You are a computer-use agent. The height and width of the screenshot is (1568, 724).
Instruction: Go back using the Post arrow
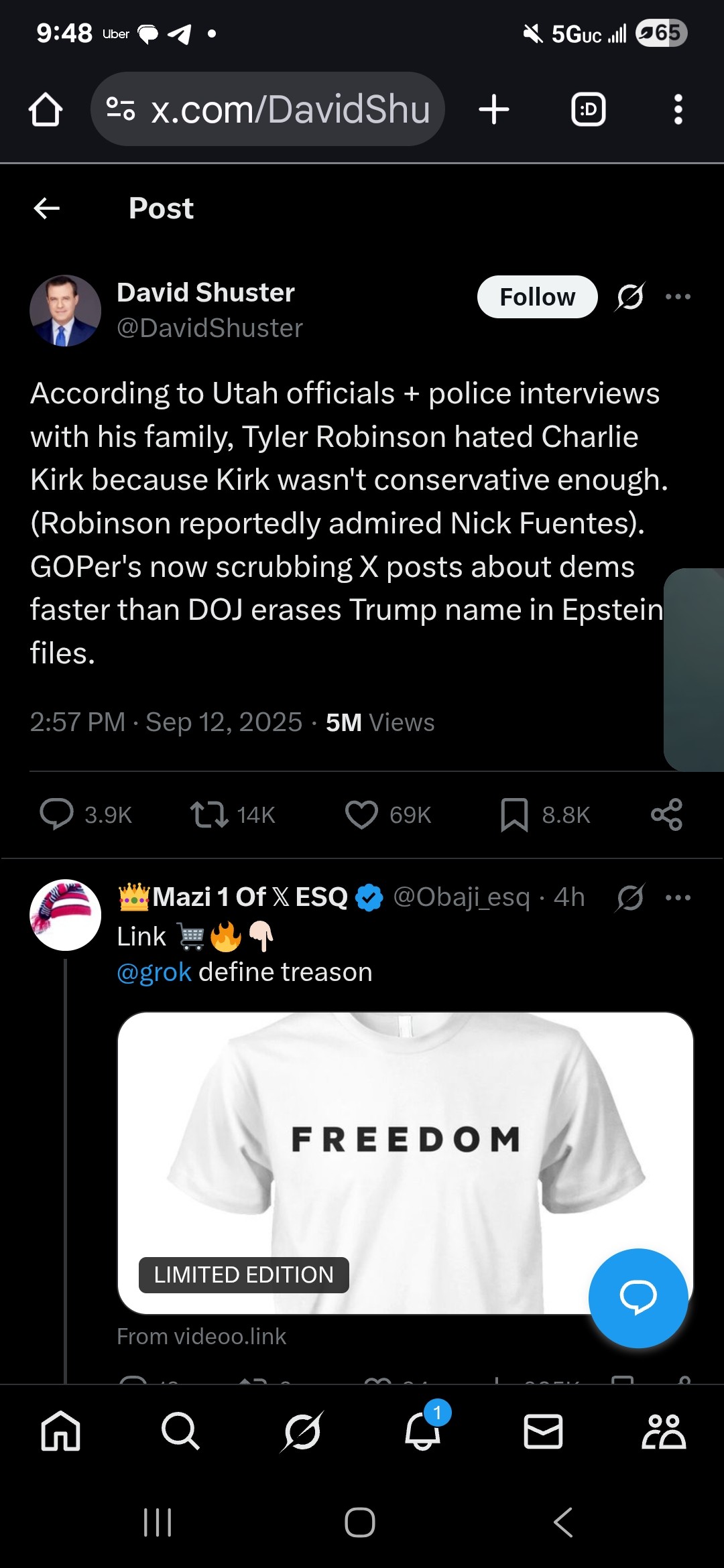(x=47, y=208)
